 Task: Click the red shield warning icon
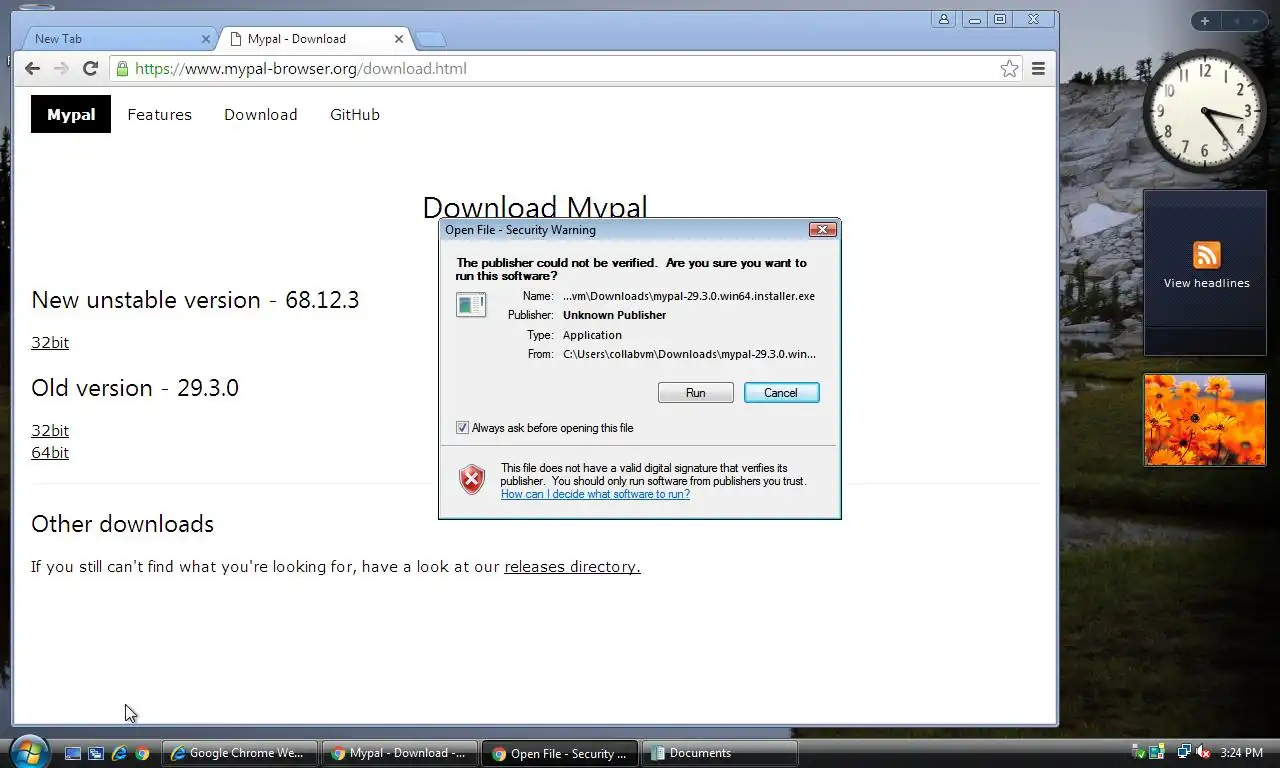tap(471, 479)
